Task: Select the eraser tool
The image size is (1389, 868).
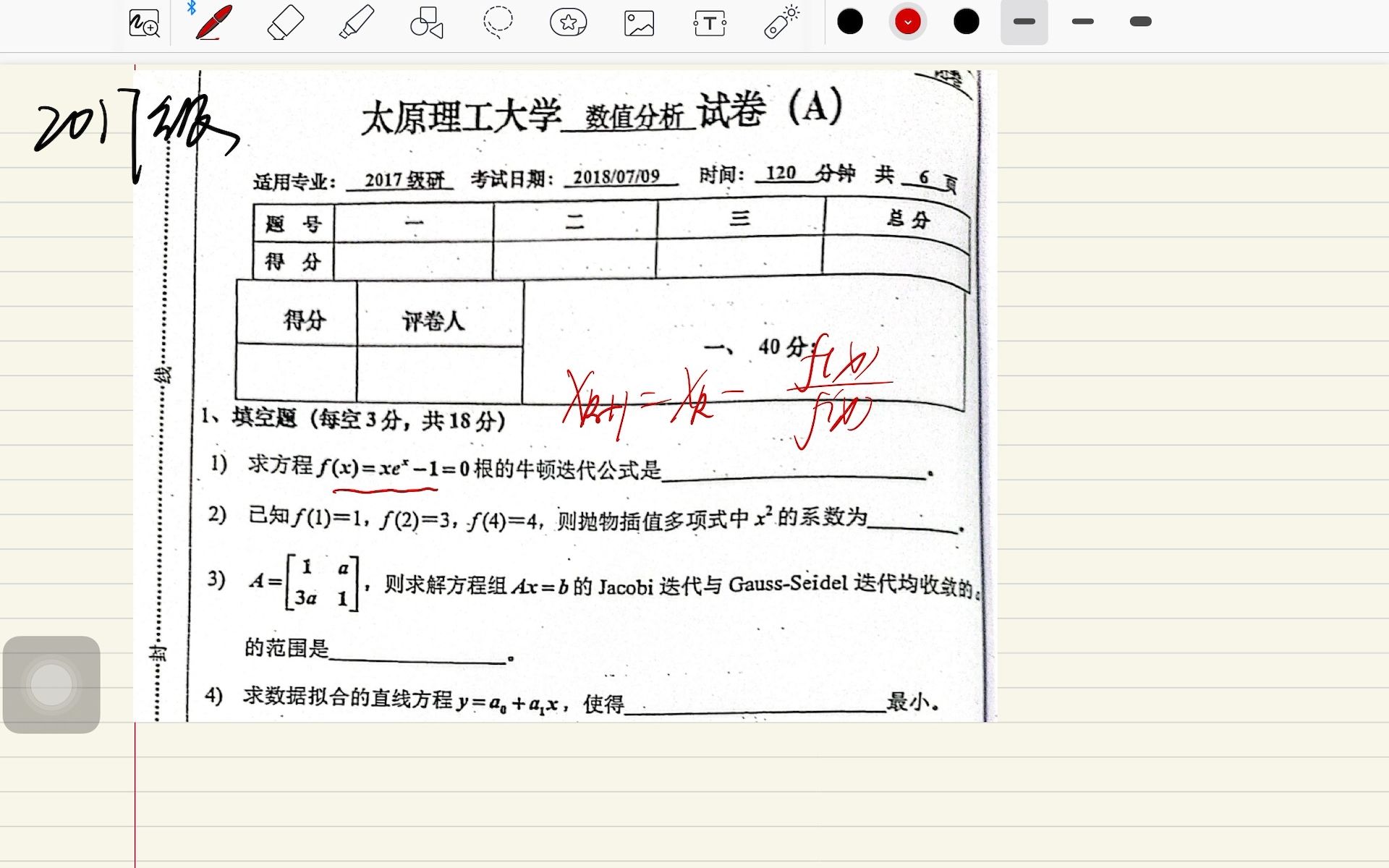Action: coord(285,22)
